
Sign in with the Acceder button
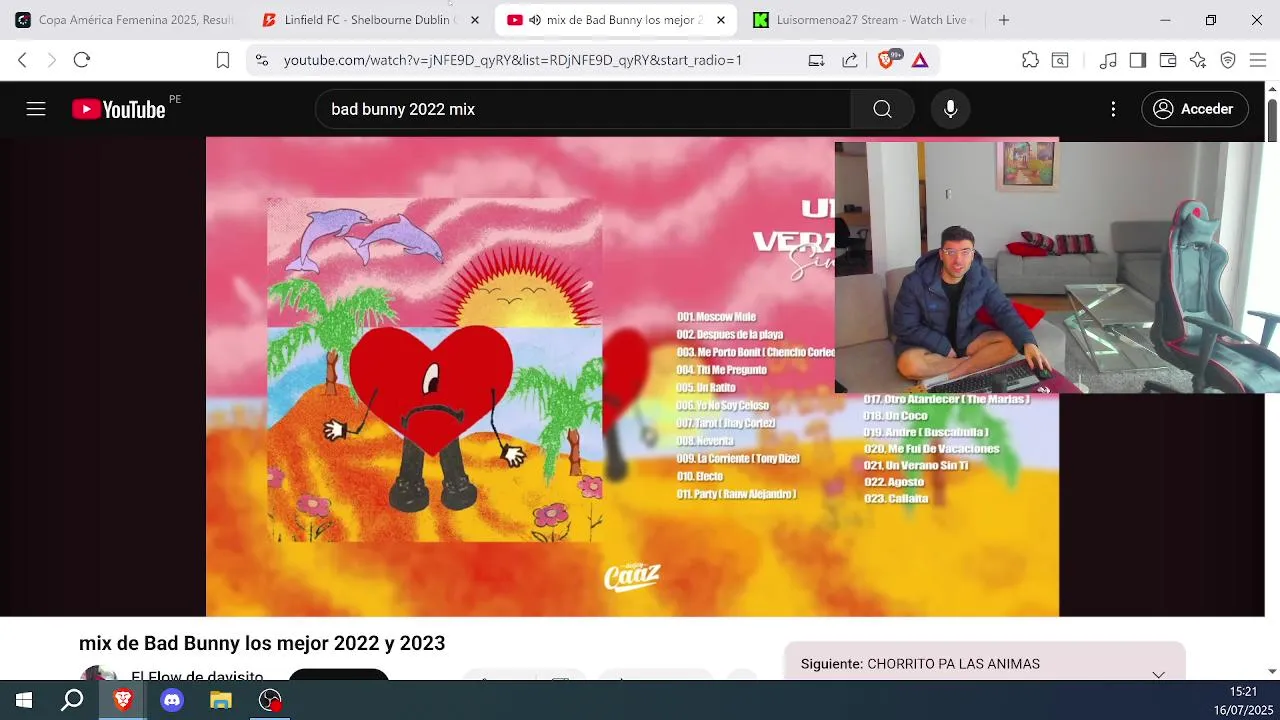pyautogui.click(x=1194, y=109)
